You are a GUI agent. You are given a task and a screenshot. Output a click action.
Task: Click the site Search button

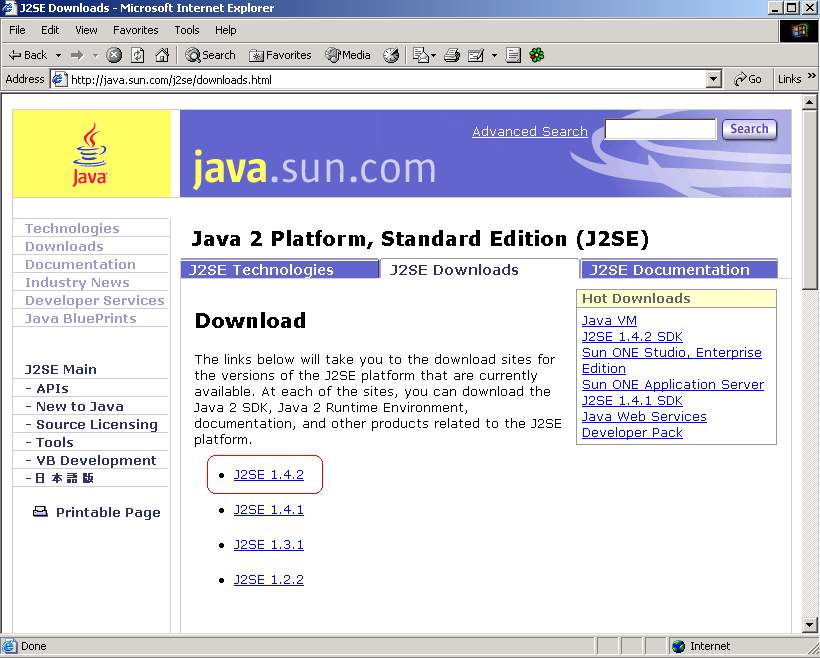pos(749,129)
